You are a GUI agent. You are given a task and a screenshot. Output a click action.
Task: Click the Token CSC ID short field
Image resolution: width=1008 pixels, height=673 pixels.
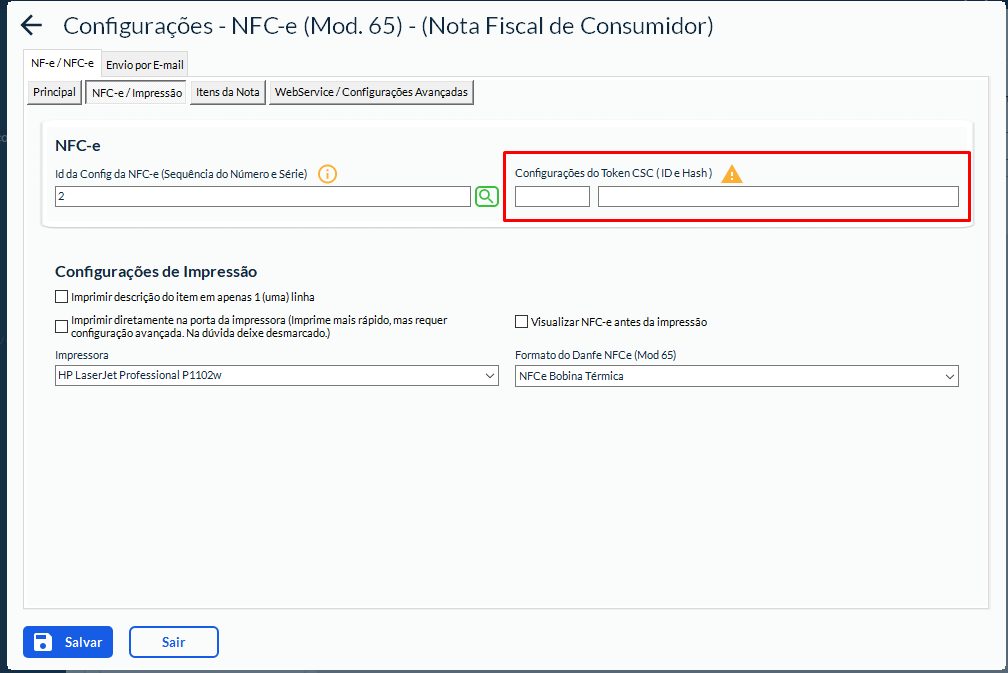552,197
